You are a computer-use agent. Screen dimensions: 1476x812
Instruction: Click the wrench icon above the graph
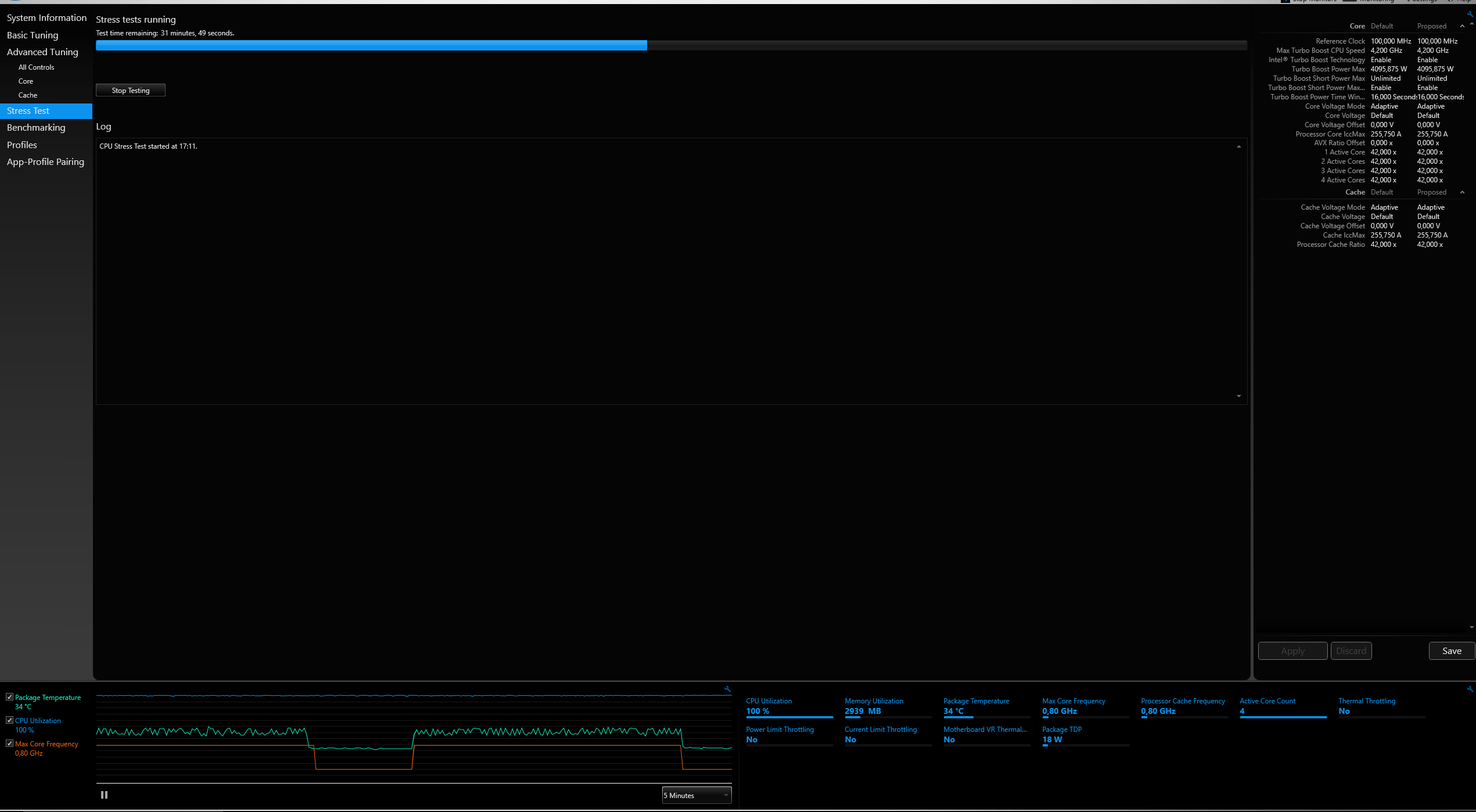coord(727,689)
